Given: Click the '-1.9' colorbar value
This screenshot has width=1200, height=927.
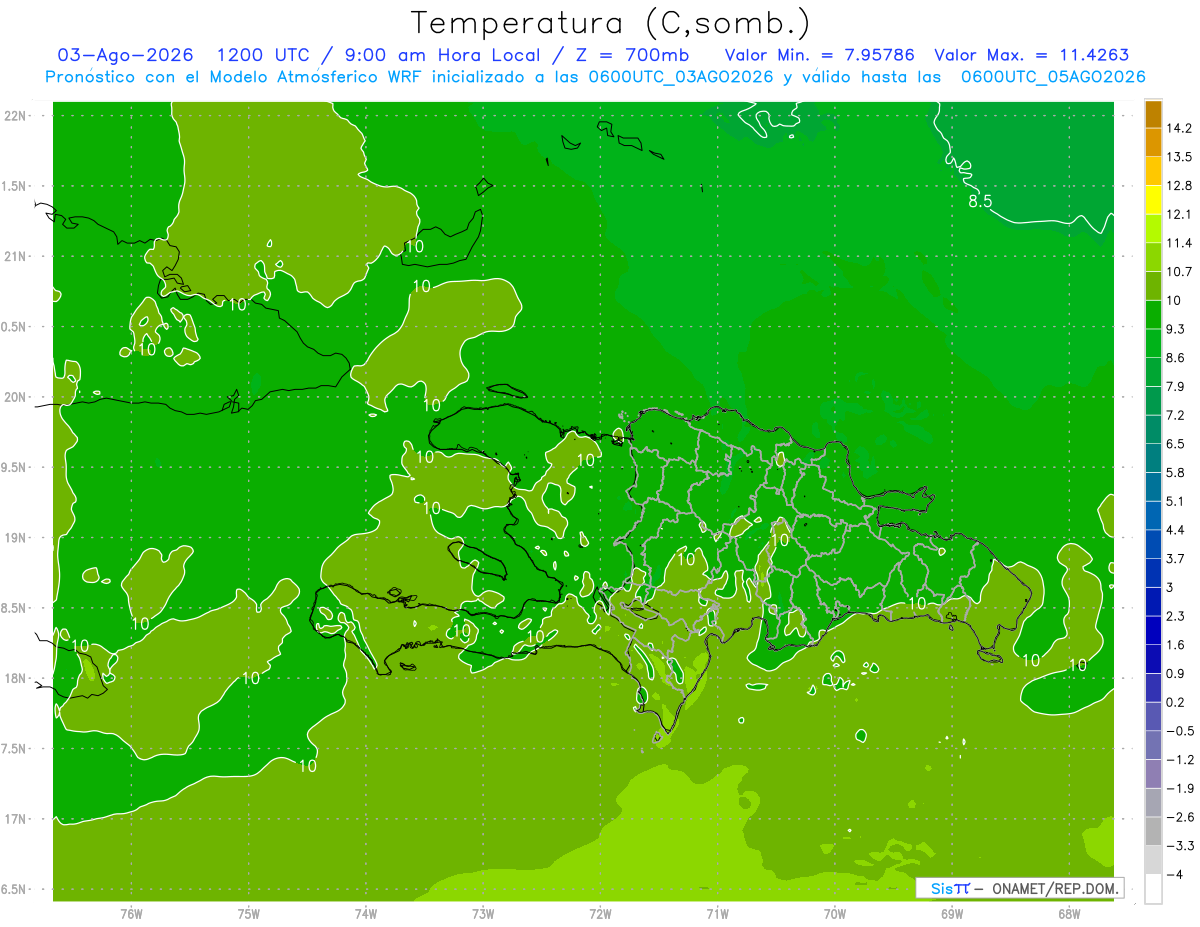Looking at the screenshot, I should click(1179, 788).
